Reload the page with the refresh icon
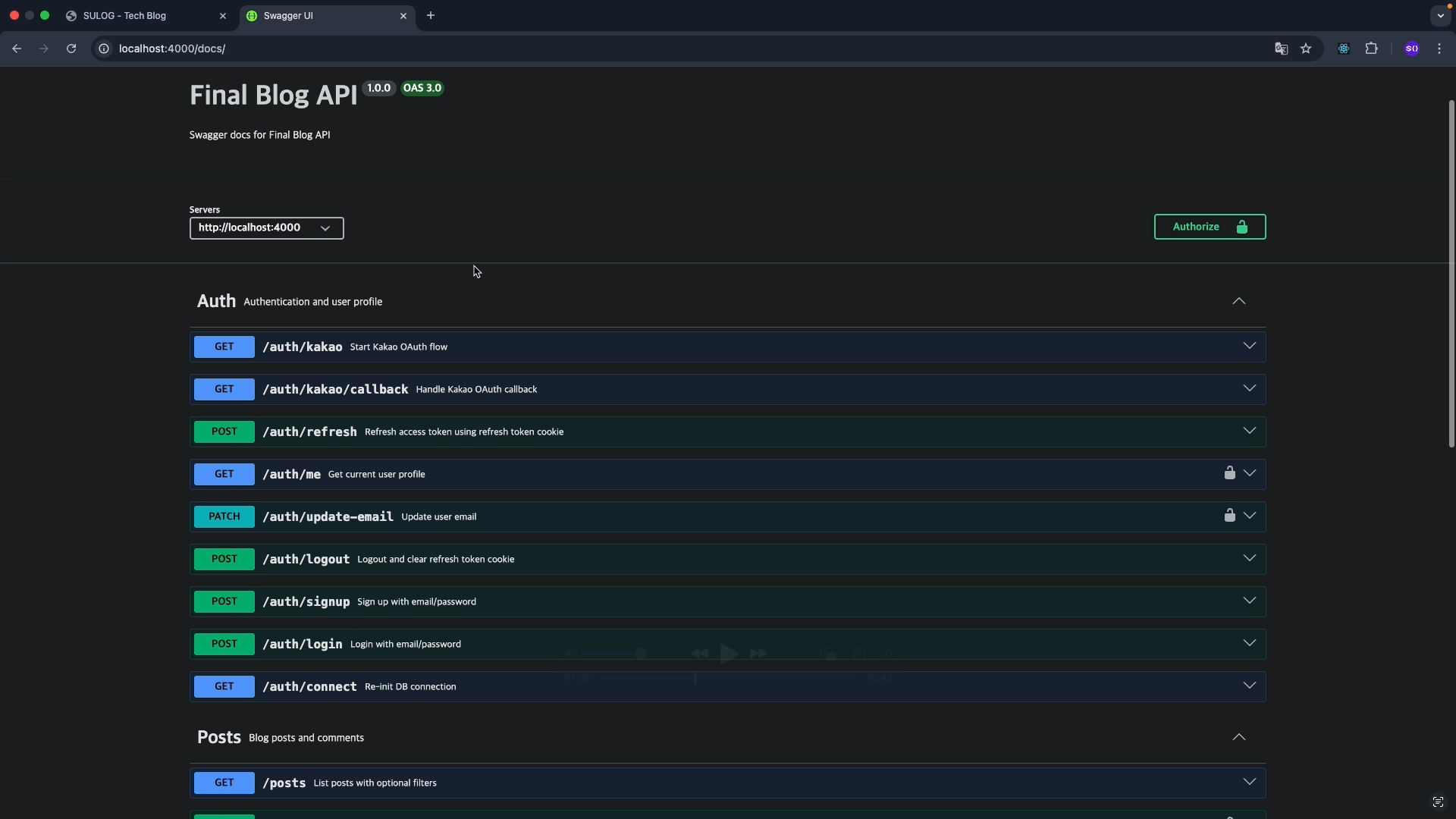 71,49
